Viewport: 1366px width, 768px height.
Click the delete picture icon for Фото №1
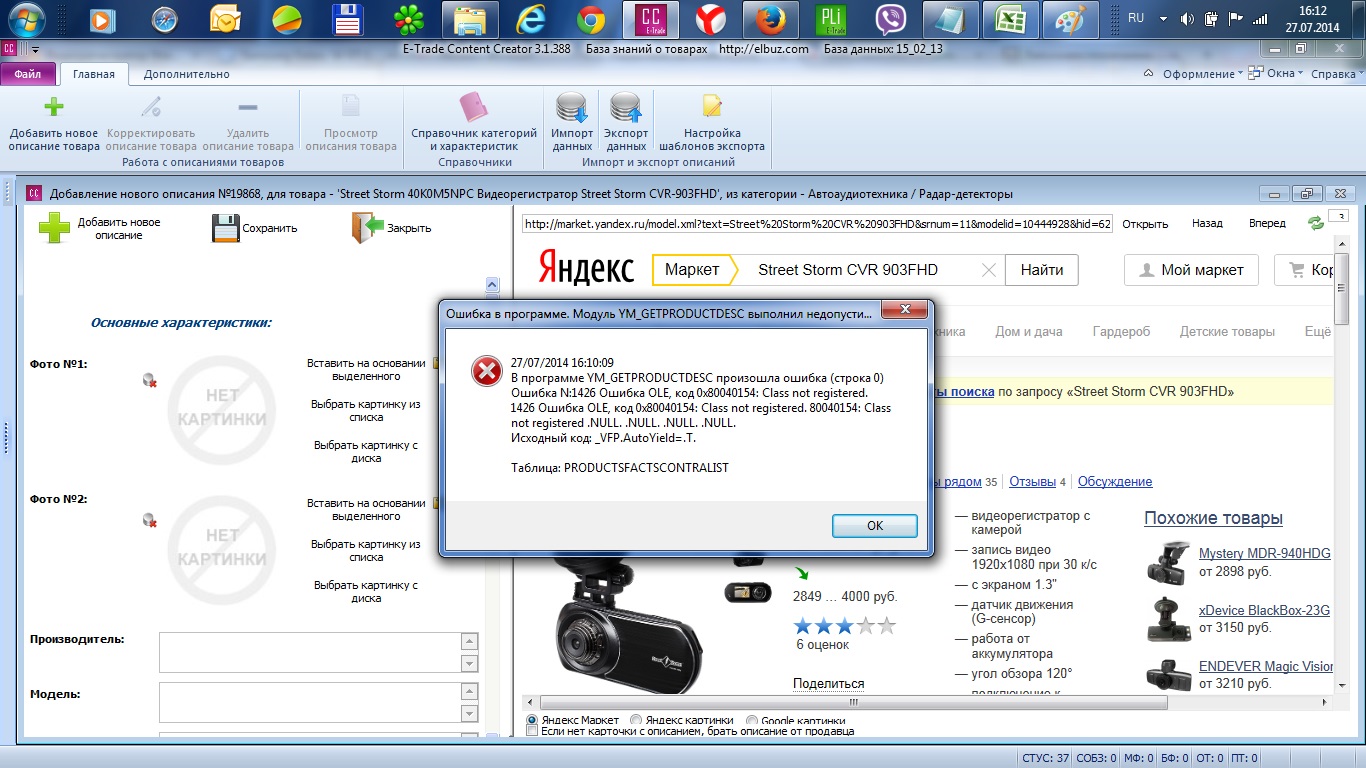click(x=149, y=380)
